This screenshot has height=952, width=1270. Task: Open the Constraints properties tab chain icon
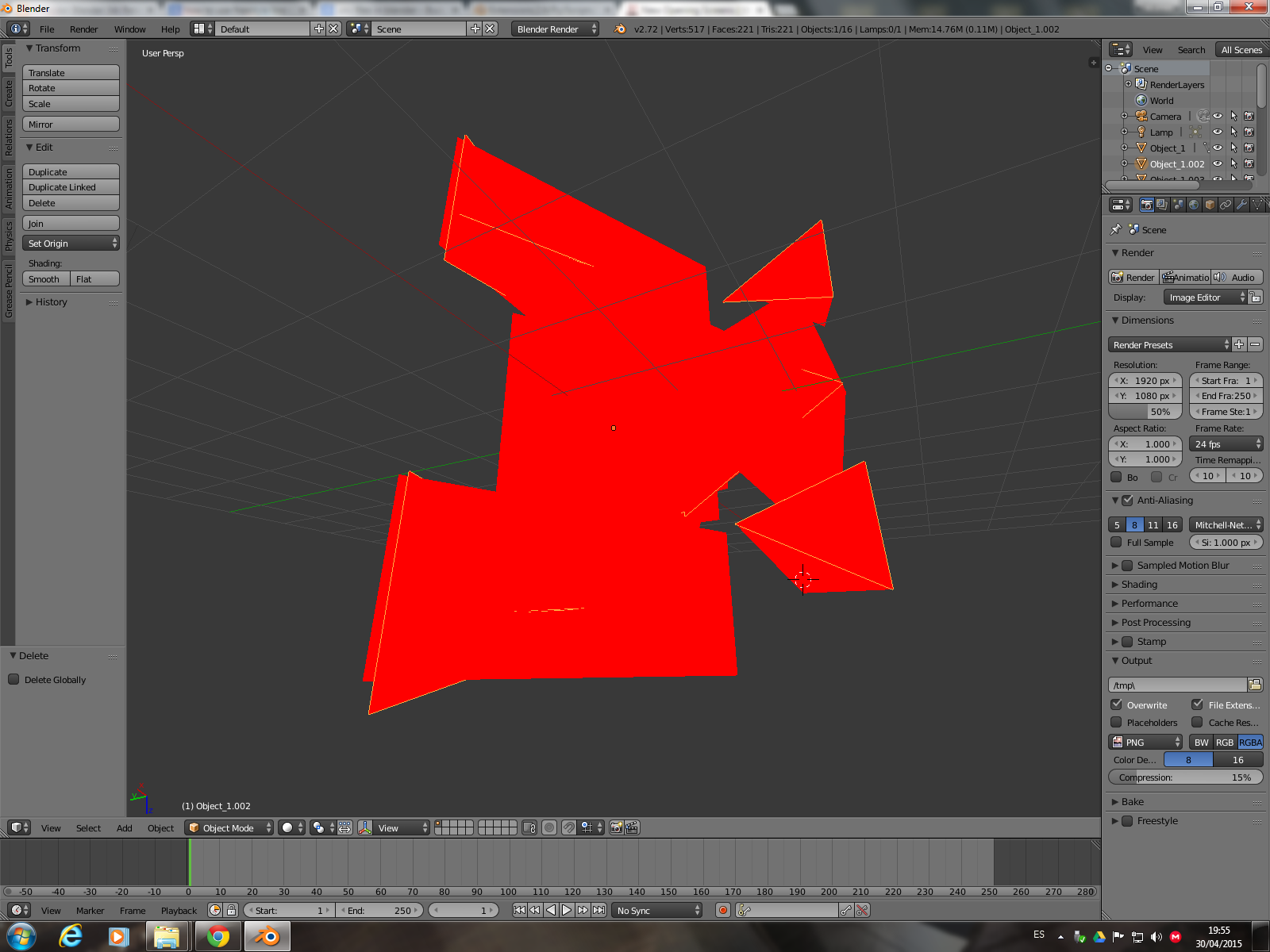[1226, 205]
